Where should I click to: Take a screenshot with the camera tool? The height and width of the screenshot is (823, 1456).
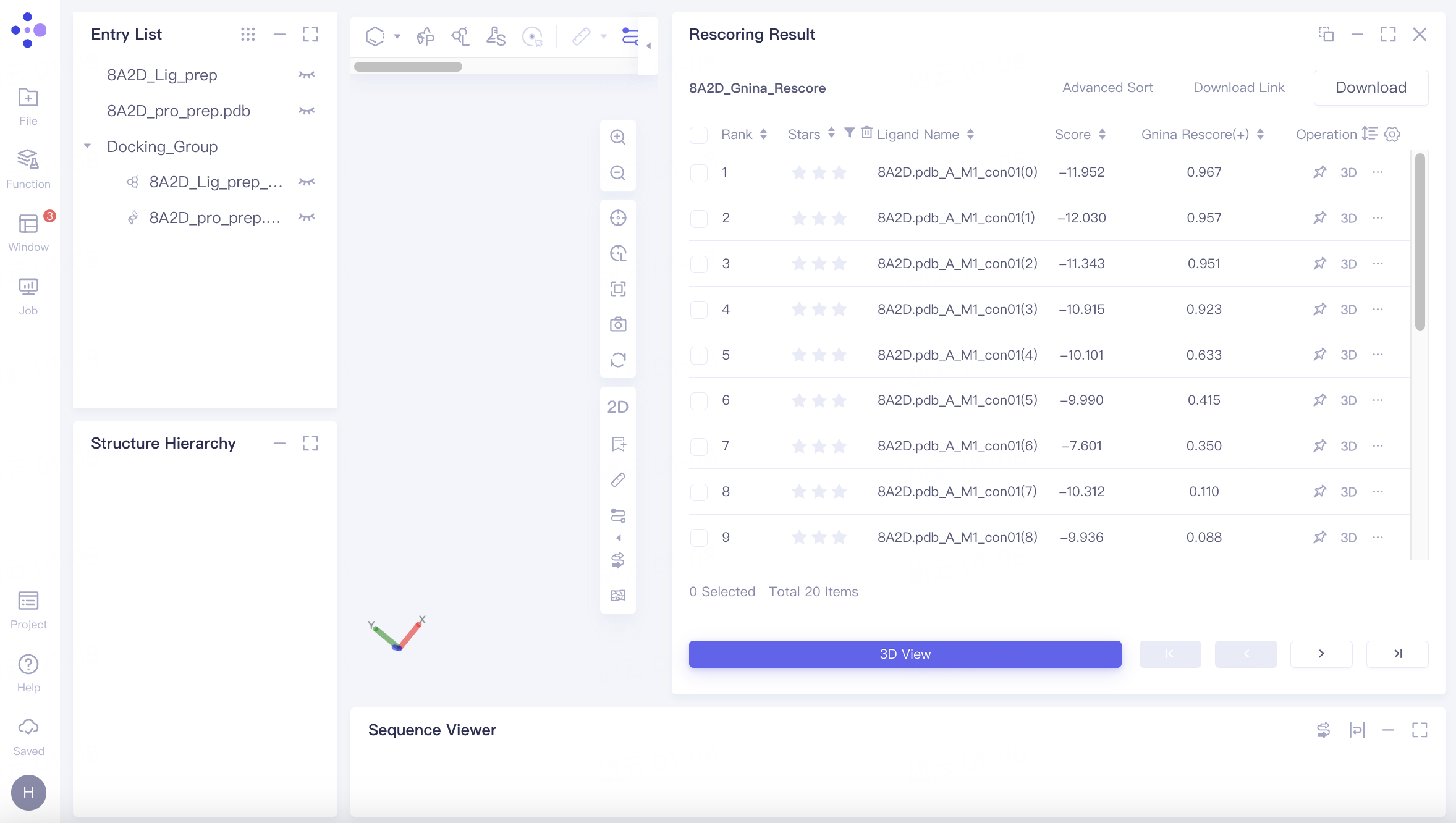618,324
